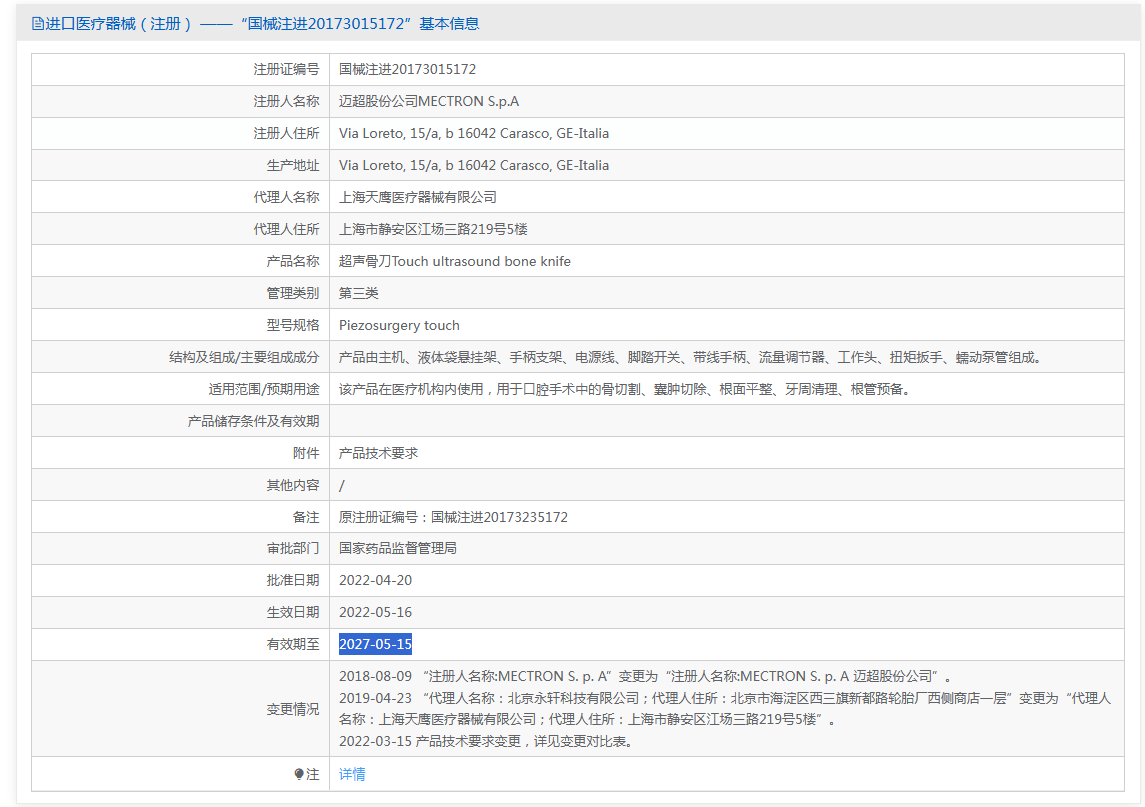Viewport: 1145px width, 807px height.
Task: Click the 2022-03-15 change record line
Action: (x=485, y=741)
